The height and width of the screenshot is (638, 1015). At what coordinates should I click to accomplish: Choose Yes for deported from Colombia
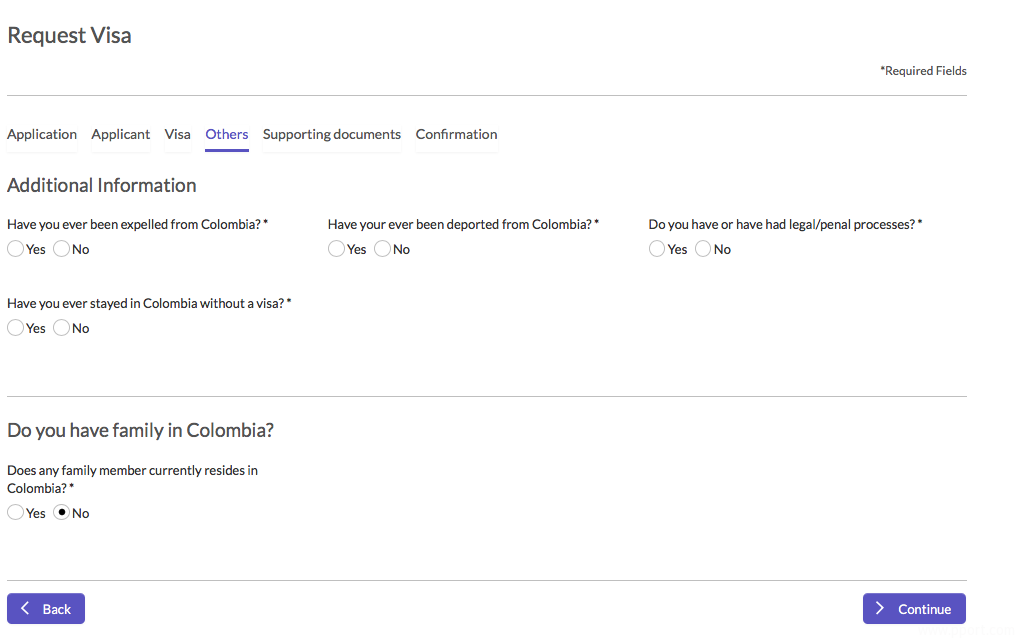337,249
